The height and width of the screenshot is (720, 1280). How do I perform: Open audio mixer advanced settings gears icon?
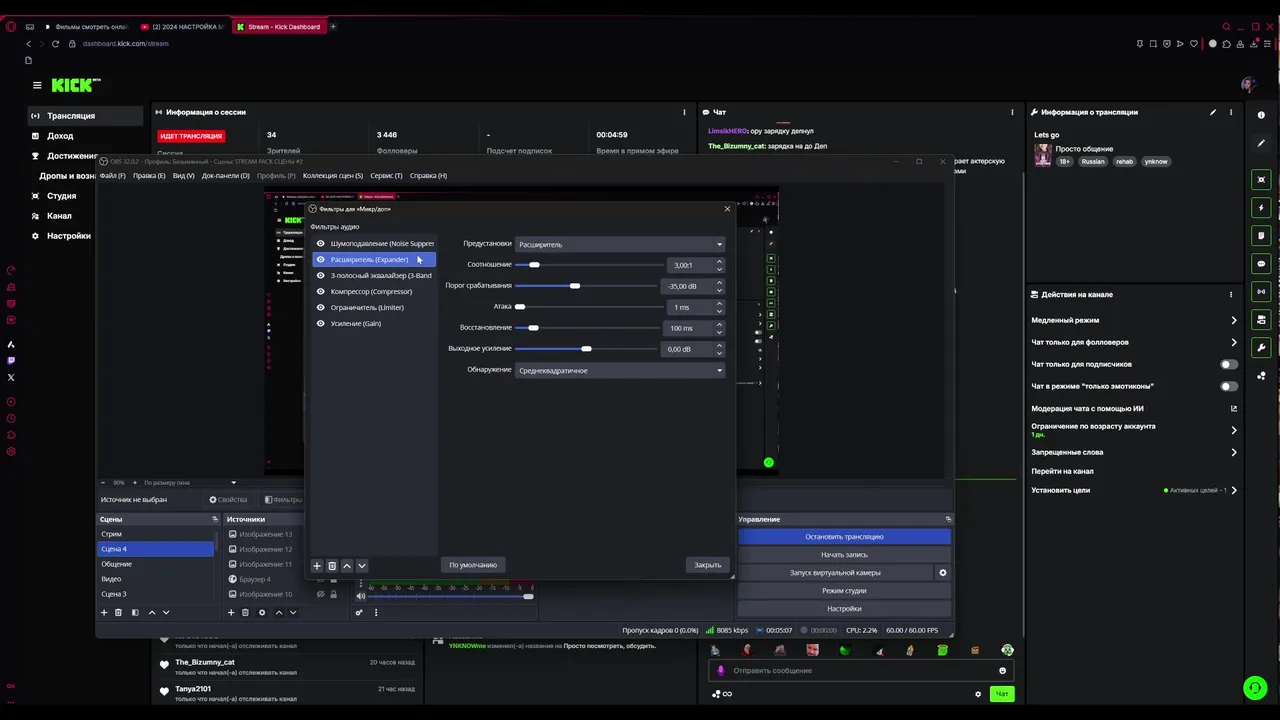click(x=359, y=612)
